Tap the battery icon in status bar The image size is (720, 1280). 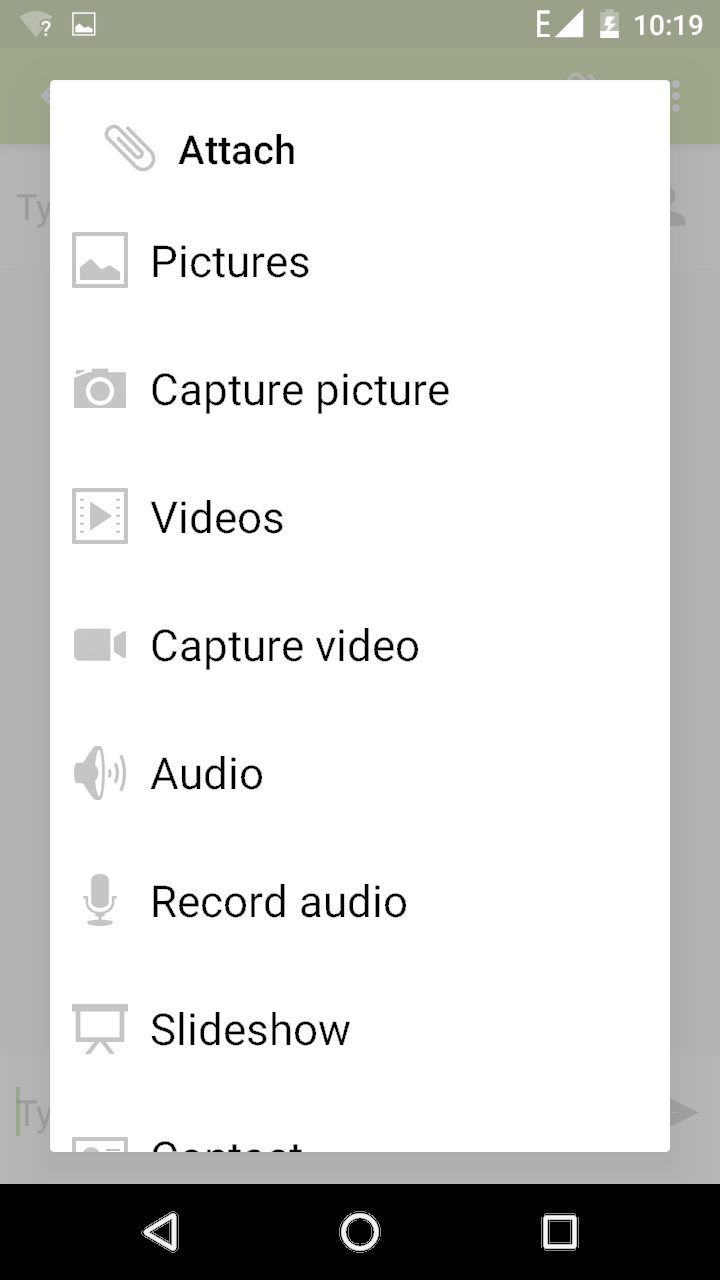pos(609,24)
